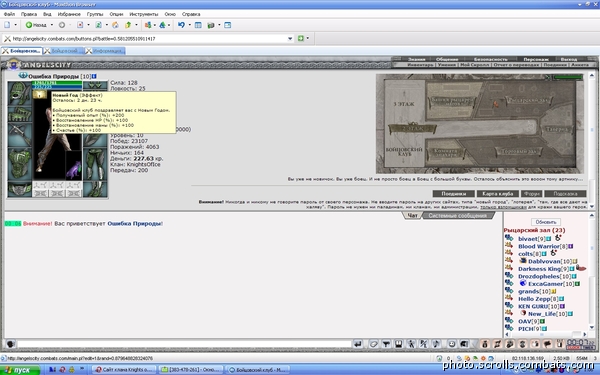Open the smiley face emoticon picker

coord(452,344)
